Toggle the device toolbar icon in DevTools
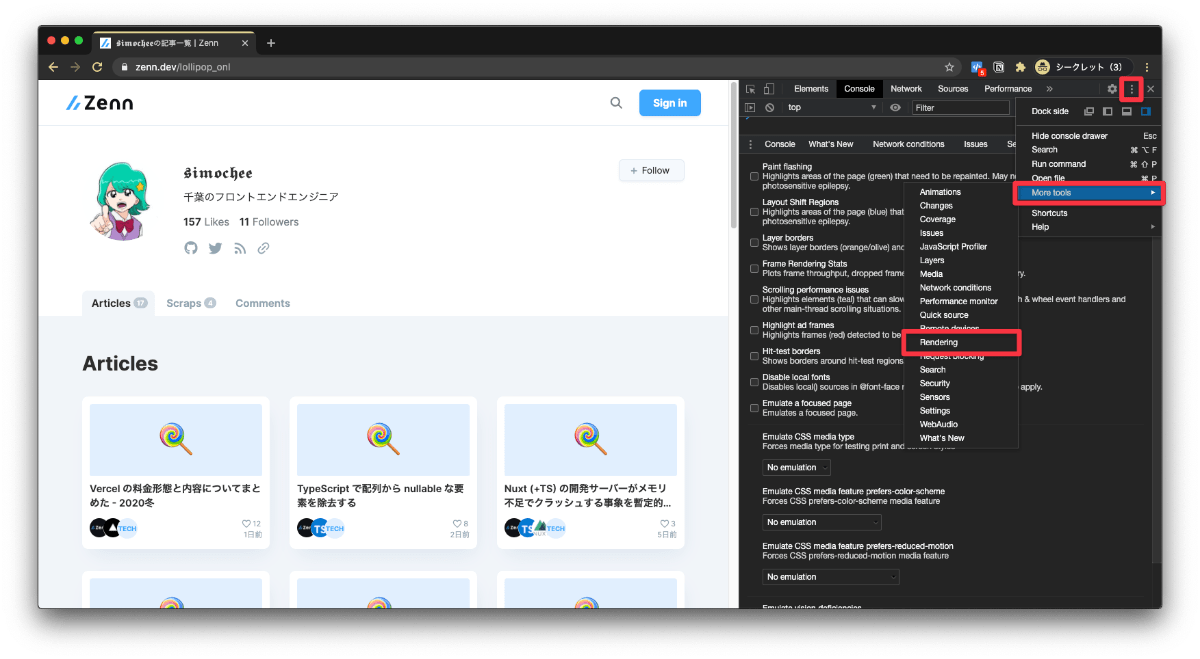The height and width of the screenshot is (659, 1200). 766,88
